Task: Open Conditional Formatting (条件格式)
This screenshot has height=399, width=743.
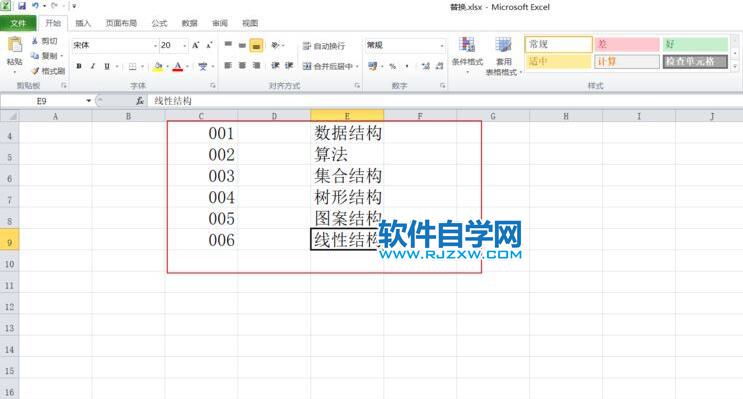Action: point(467,55)
